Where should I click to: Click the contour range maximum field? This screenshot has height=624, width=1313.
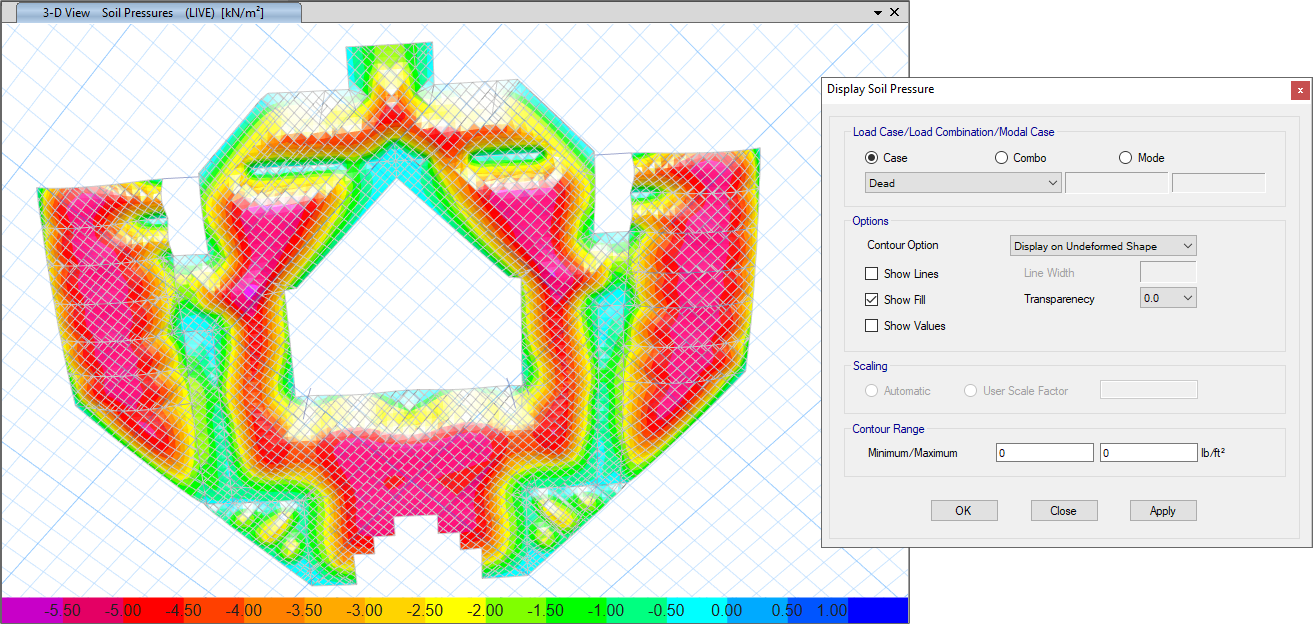coord(1147,453)
